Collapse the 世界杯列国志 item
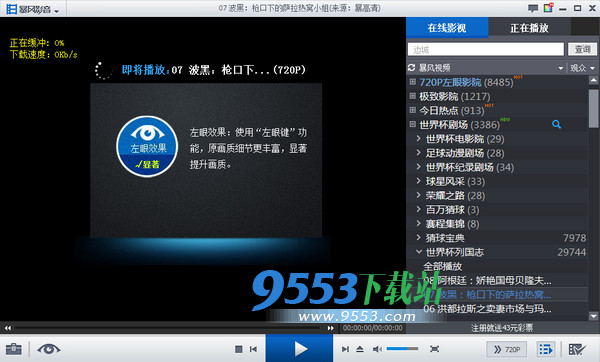Image resolution: width=600 pixels, height=362 pixels. (x=419, y=252)
